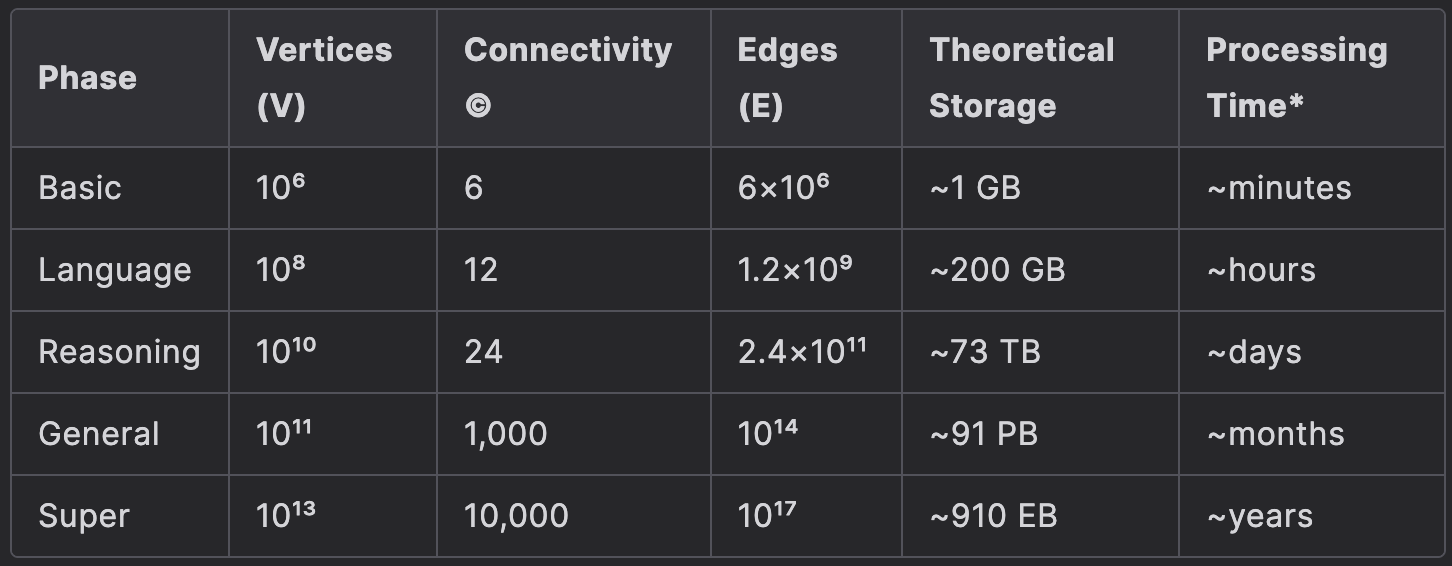The width and height of the screenshot is (1452, 566).
Task: Click the ~91 PB storage cell
Action: click(983, 434)
